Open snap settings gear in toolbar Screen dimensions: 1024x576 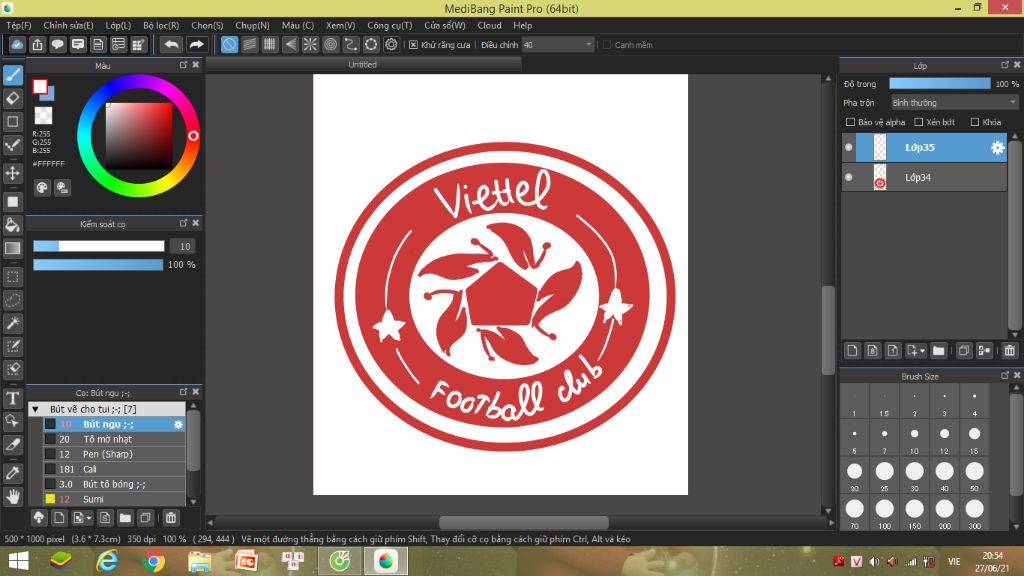[x=391, y=44]
